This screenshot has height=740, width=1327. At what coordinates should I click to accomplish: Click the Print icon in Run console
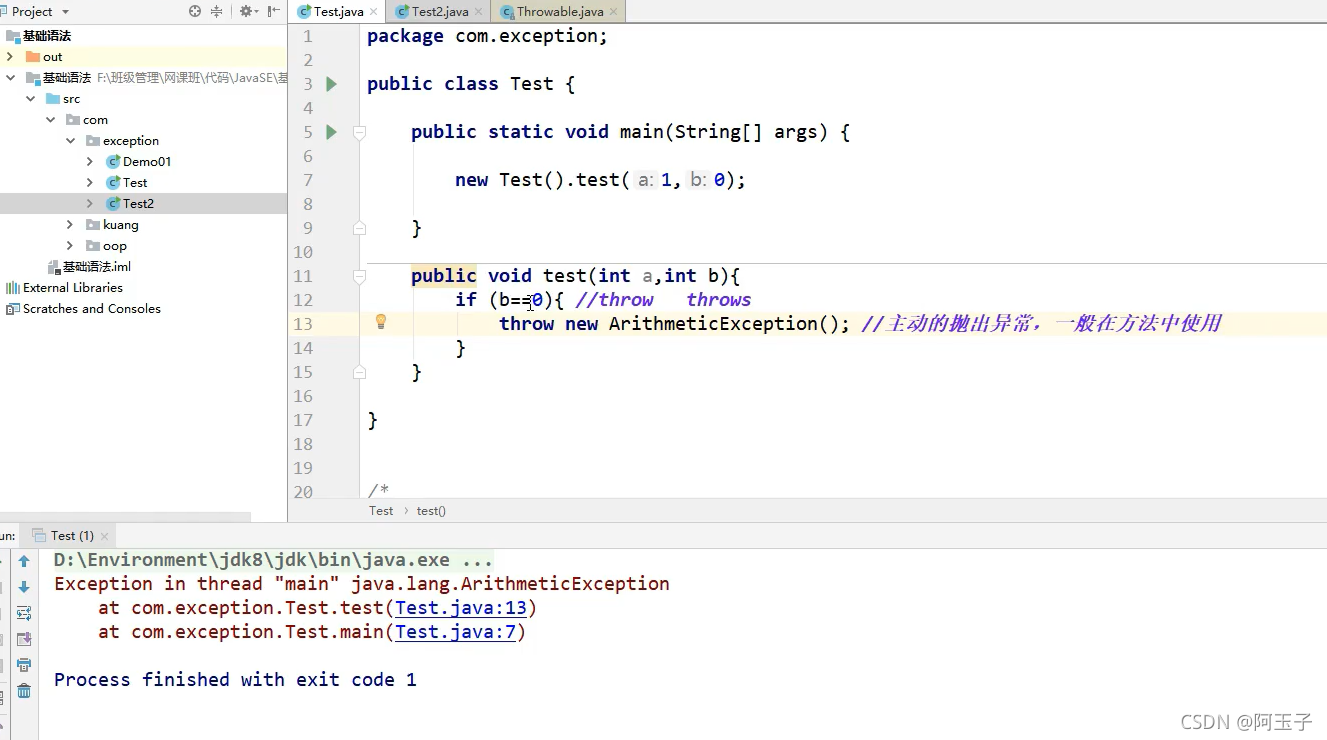click(24, 665)
